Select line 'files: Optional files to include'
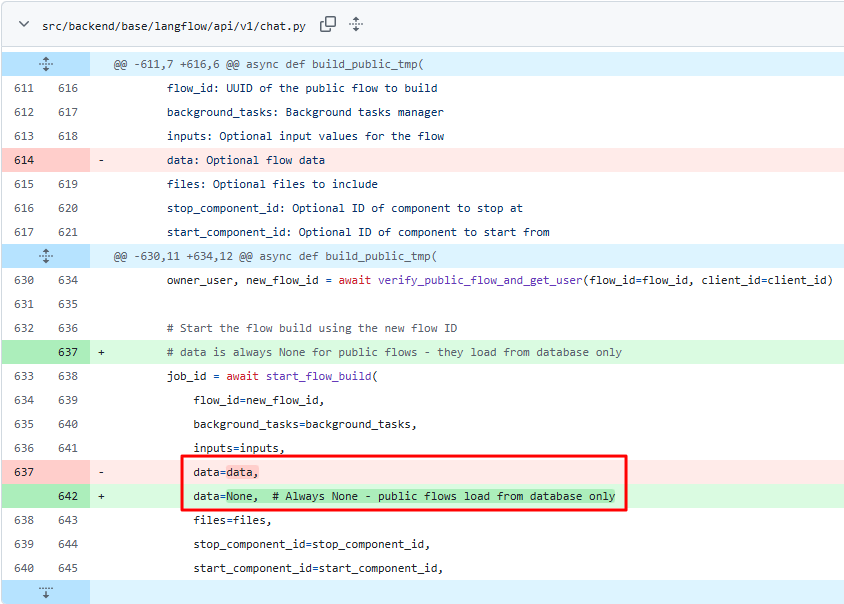Viewport: 844px width, 604px height. pyautogui.click(x=272, y=184)
